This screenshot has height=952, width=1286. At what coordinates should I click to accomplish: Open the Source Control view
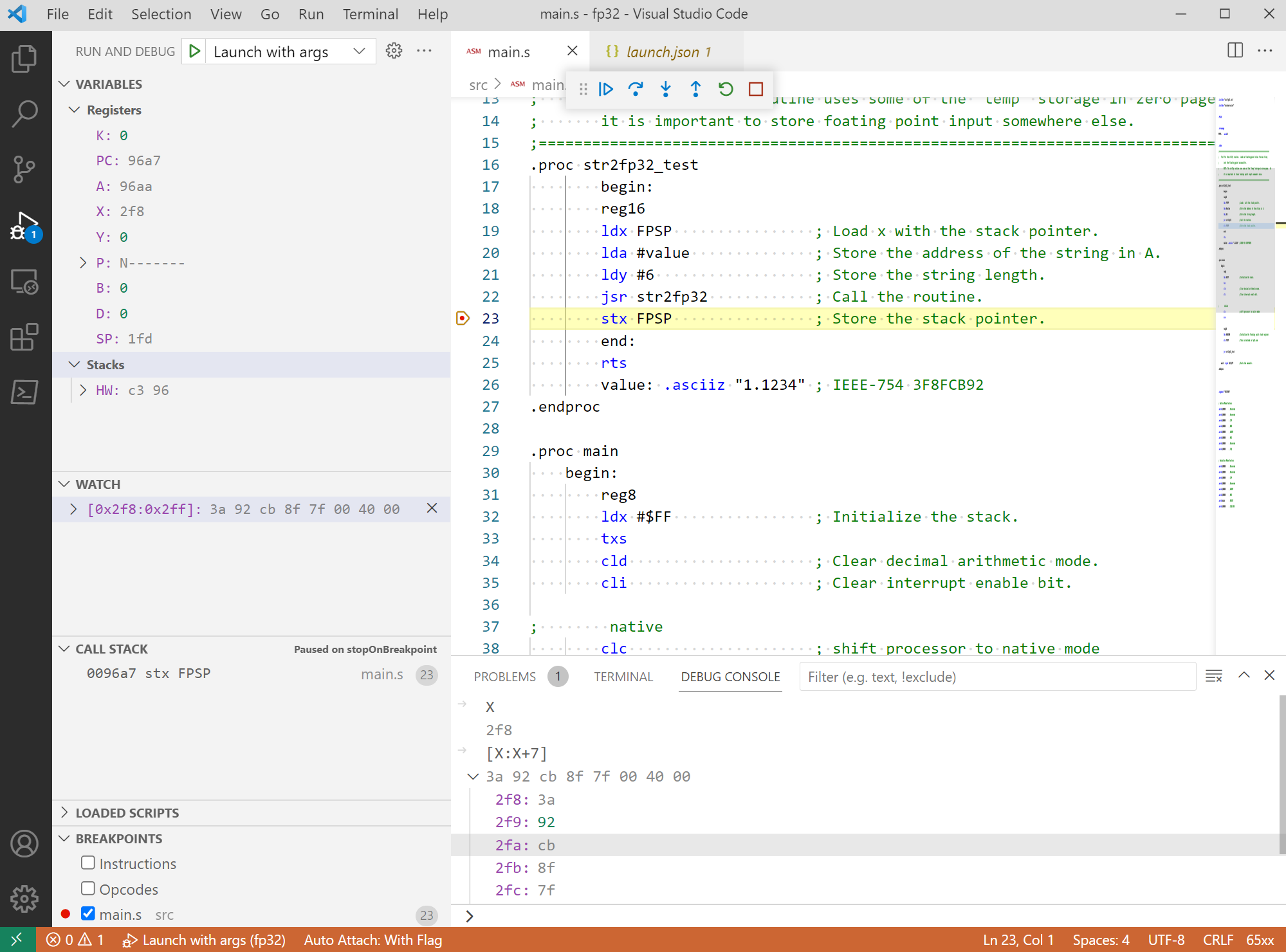pos(24,169)
